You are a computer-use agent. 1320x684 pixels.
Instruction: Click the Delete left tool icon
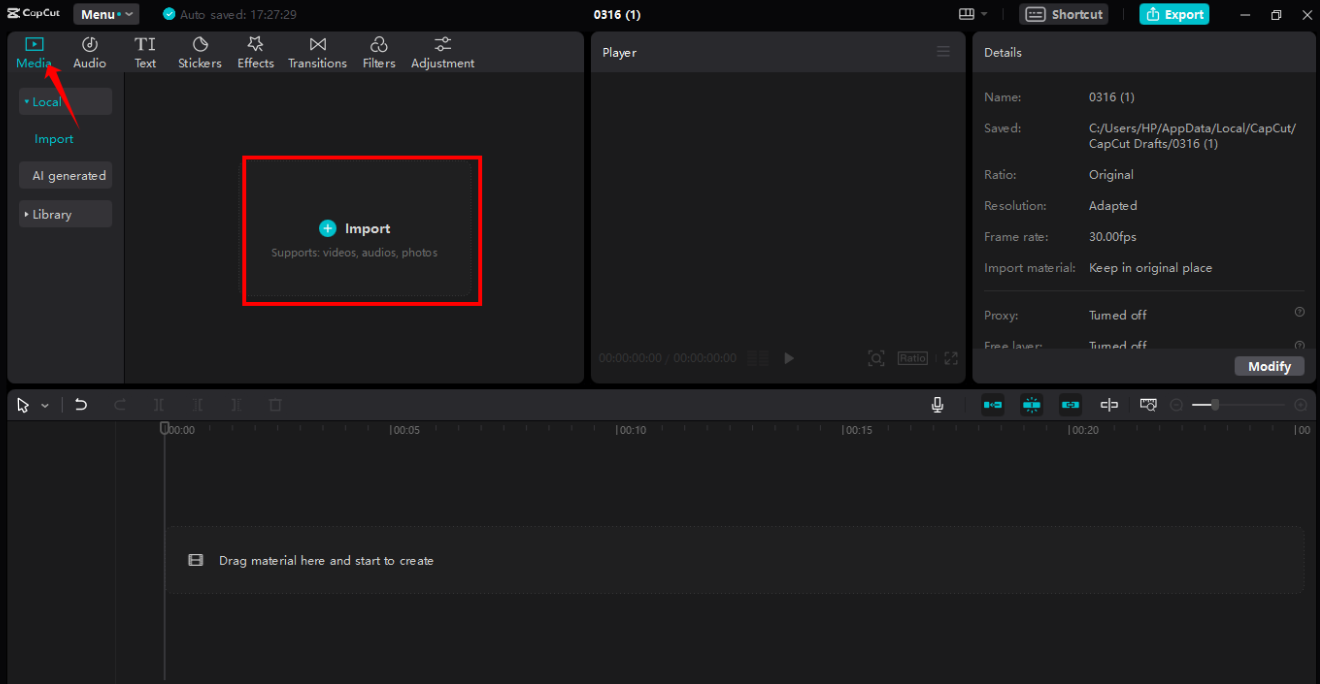tap(198, 404)
